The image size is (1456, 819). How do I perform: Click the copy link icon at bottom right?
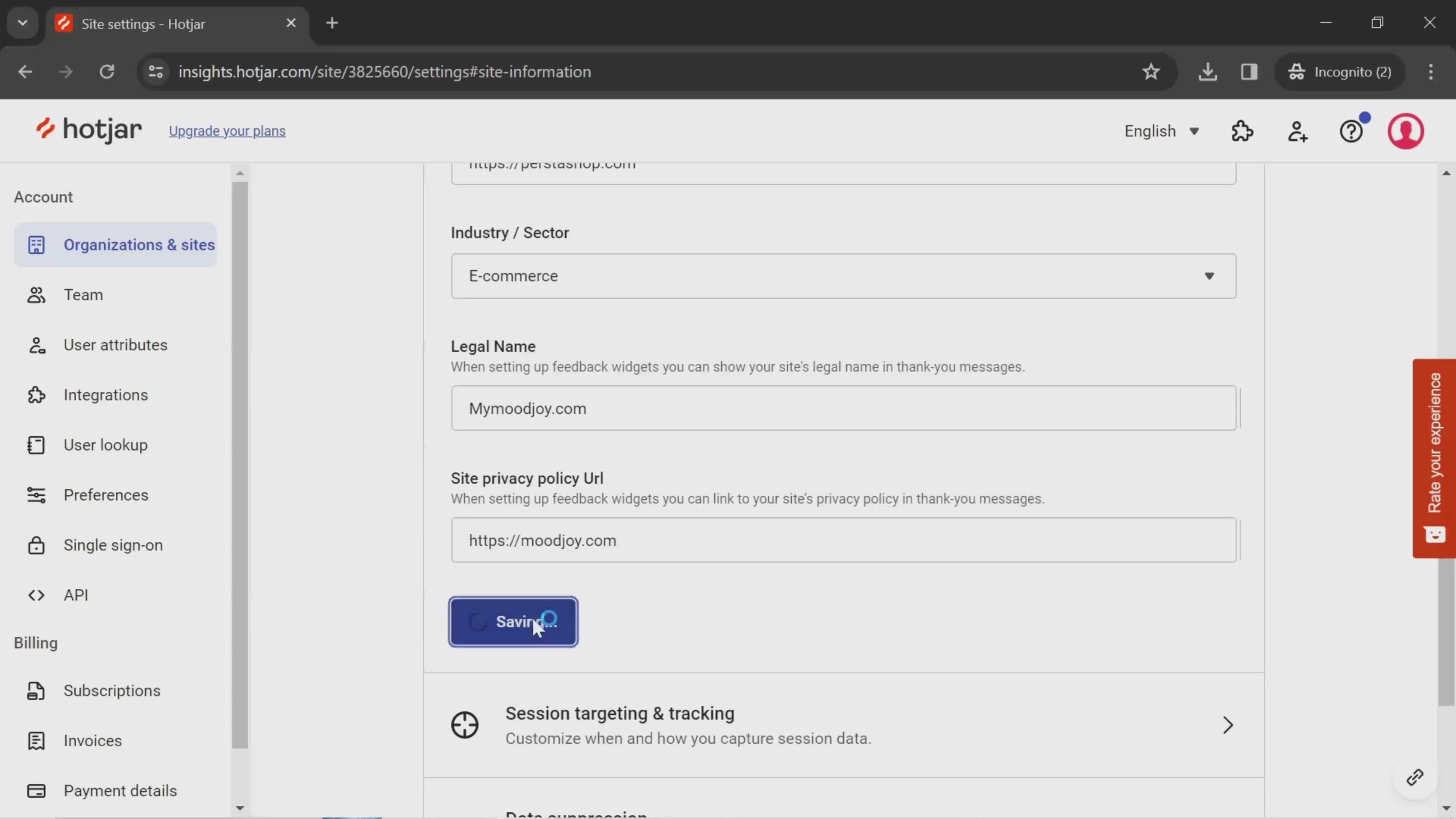tap(1415, 778)
